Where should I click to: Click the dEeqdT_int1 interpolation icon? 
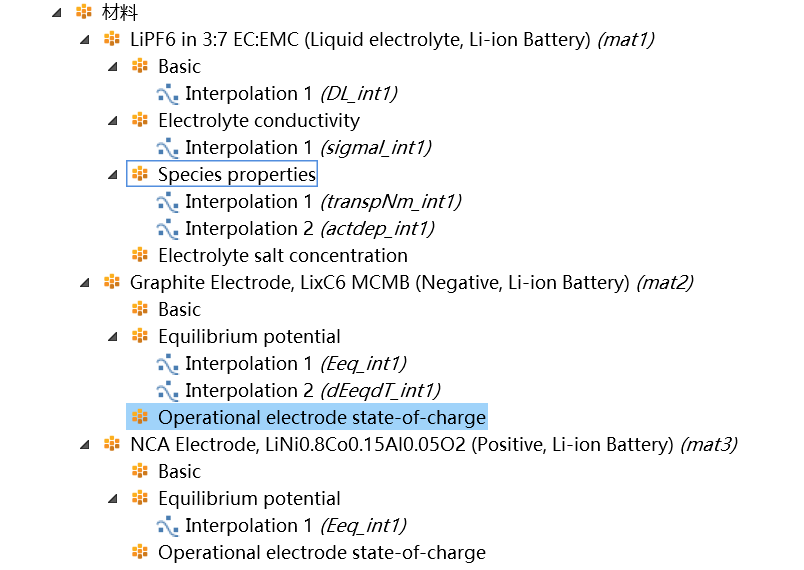[167, 391]
